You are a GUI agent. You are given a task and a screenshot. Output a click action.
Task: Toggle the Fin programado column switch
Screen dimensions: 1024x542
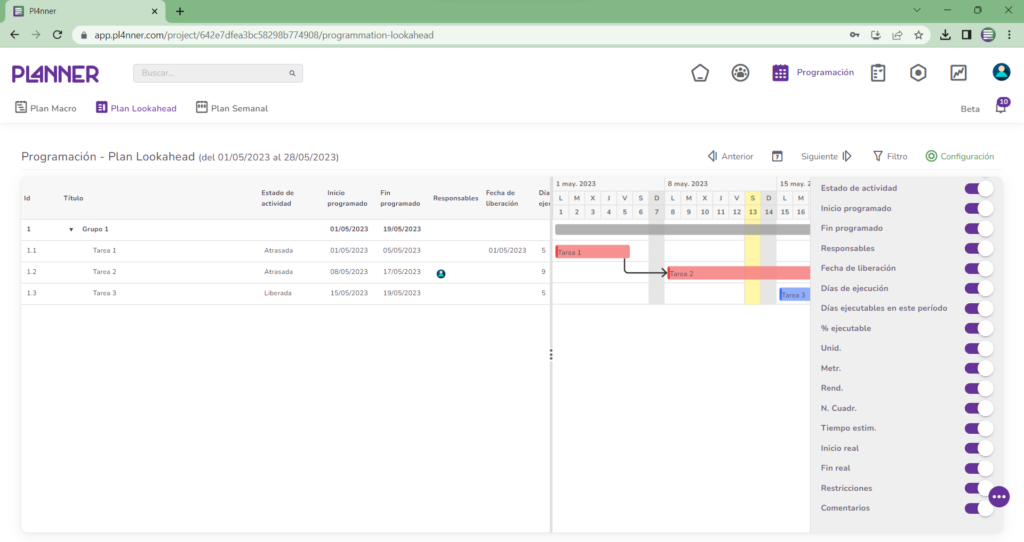click(978, 229)
